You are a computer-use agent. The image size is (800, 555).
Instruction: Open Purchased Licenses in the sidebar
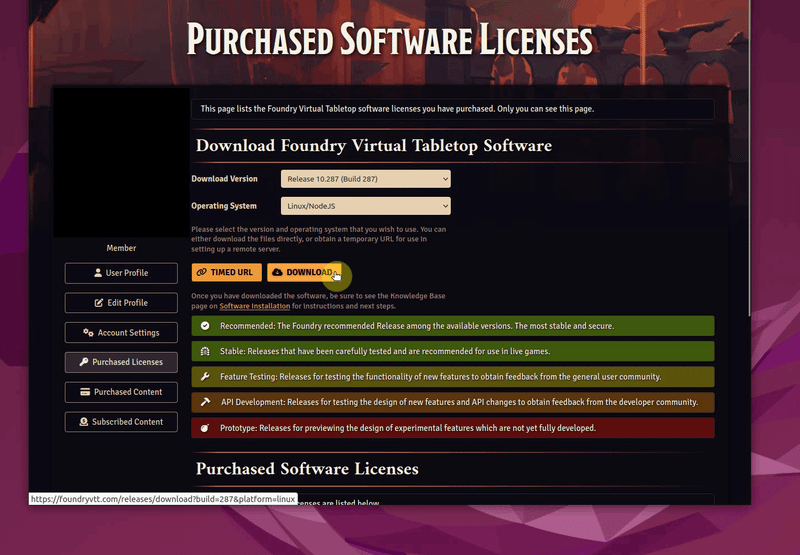pyautogui.click(x=121, y=362)
